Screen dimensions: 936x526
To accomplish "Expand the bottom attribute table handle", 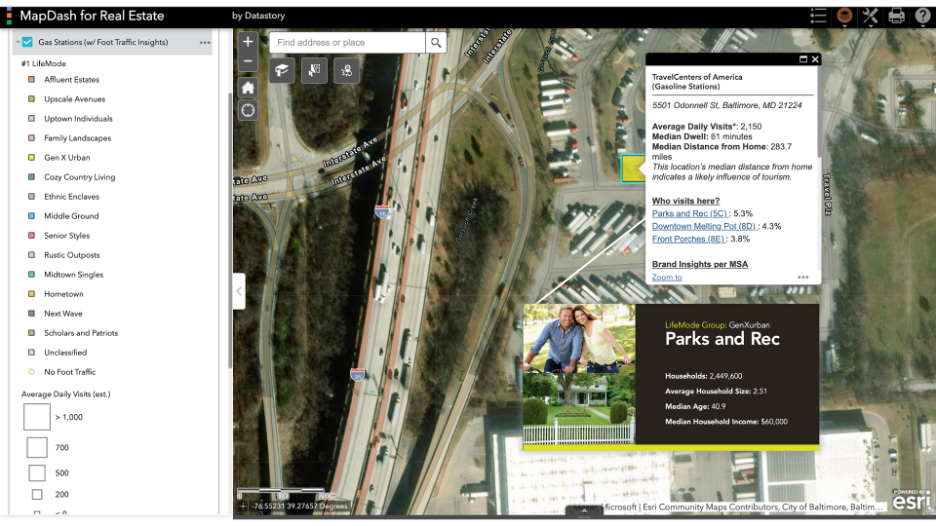I will (x=584, y=512).
